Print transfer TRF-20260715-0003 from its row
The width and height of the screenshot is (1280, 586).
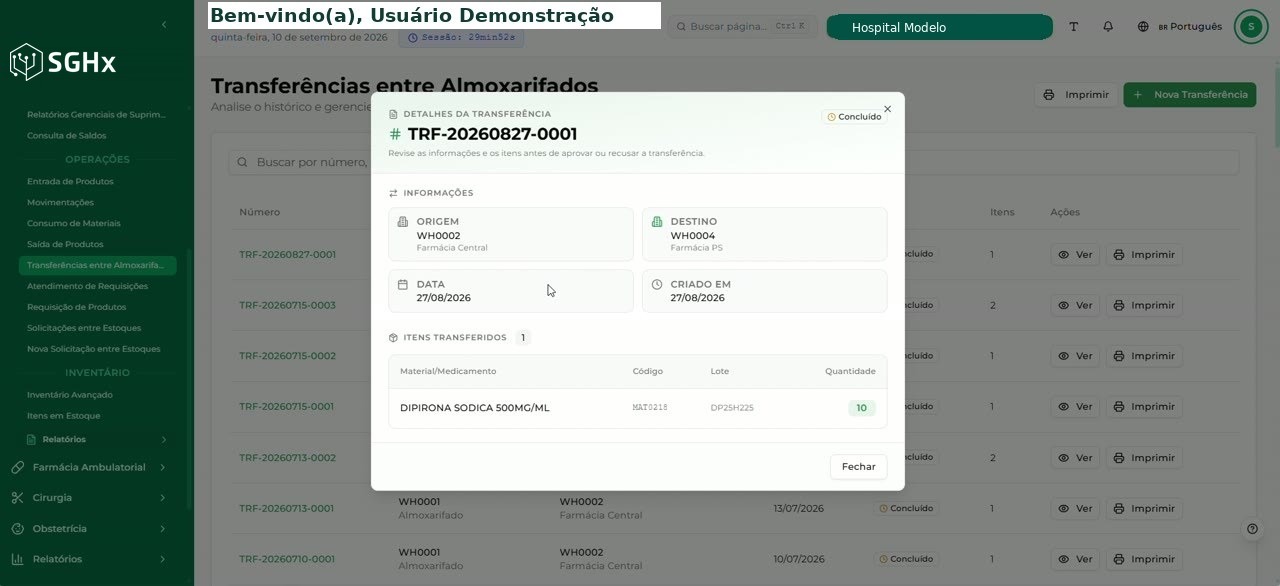(1144, 306)
